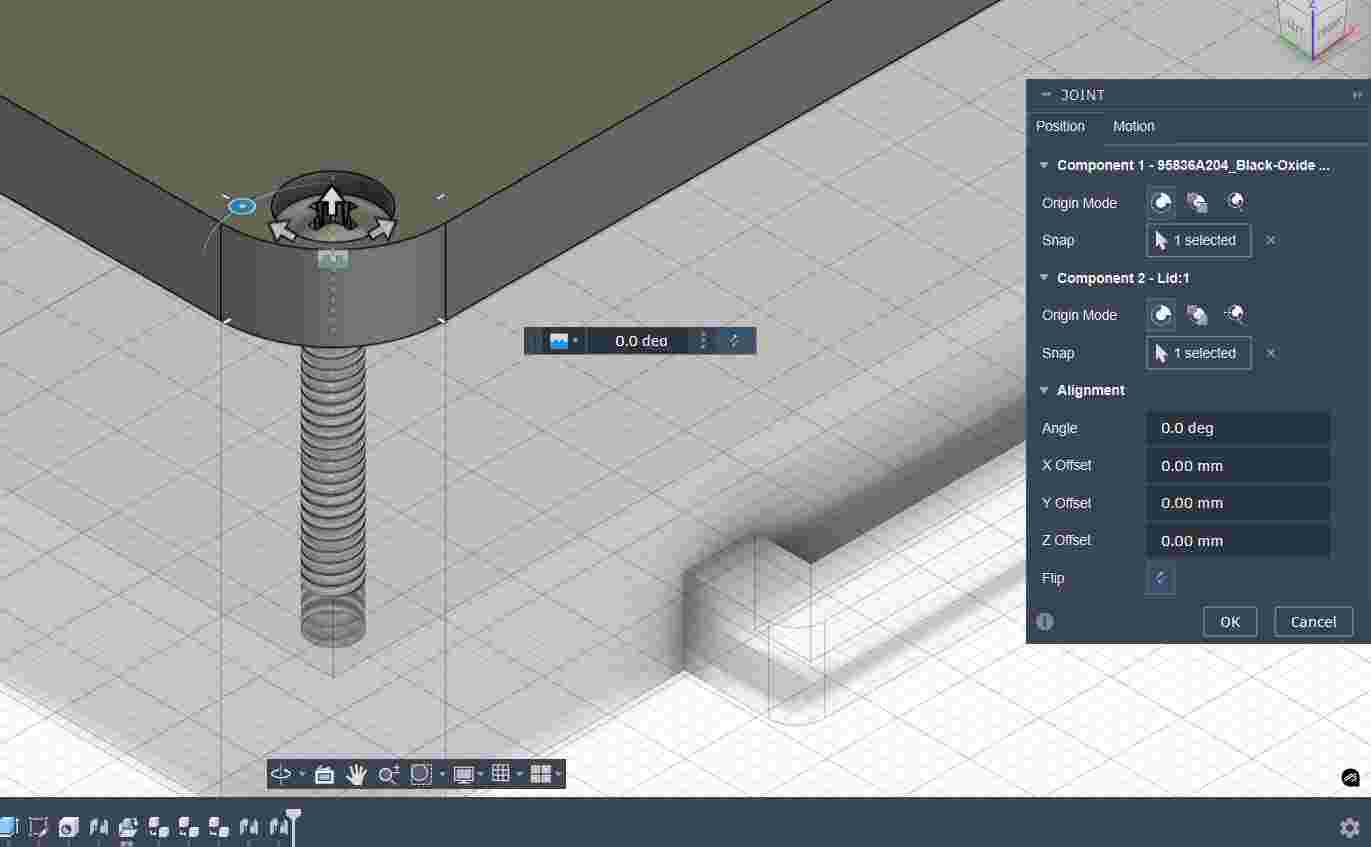The height and width of the screenshot is (847, 1371).
Task: Open timeline settings gear
Action: point(1349,827)
